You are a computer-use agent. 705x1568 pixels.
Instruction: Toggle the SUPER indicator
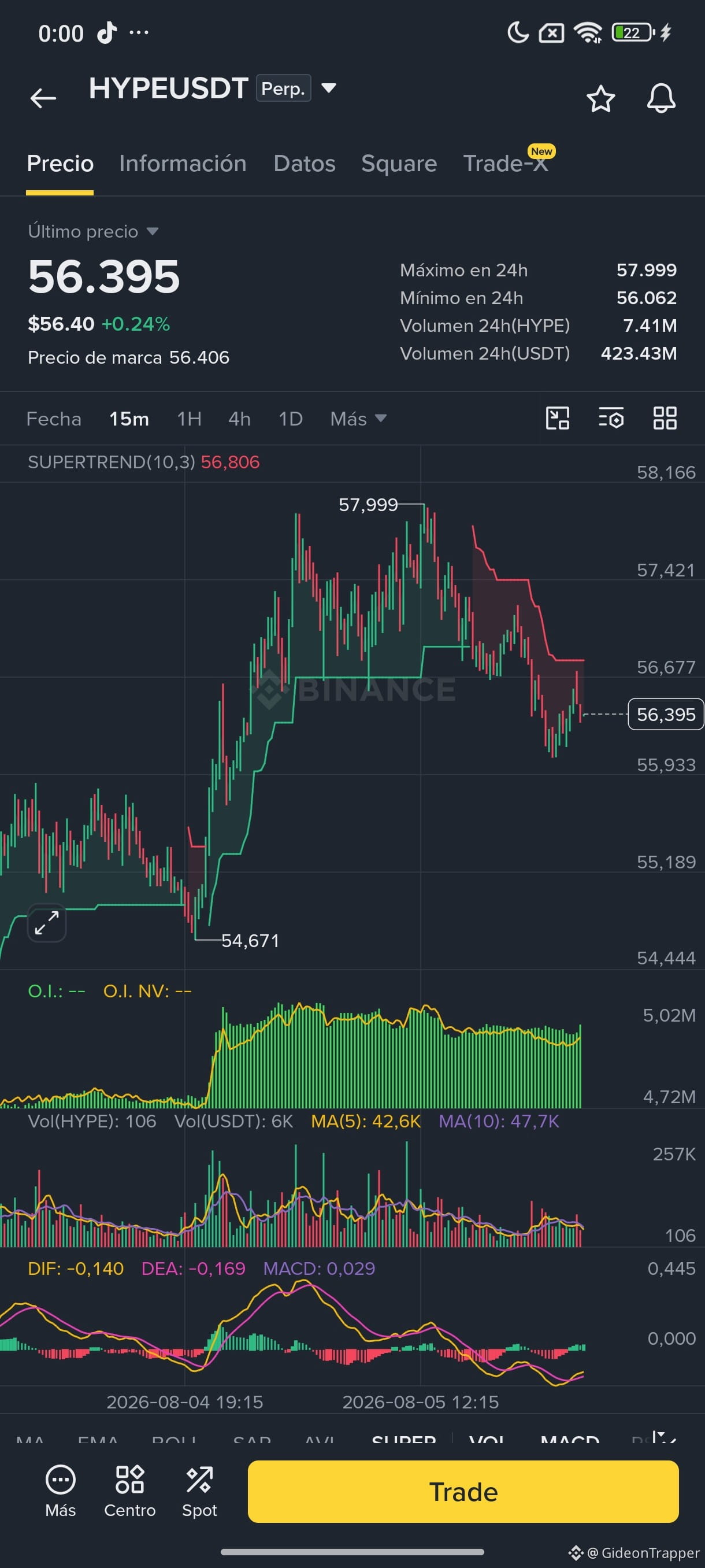pos(404,1439)
